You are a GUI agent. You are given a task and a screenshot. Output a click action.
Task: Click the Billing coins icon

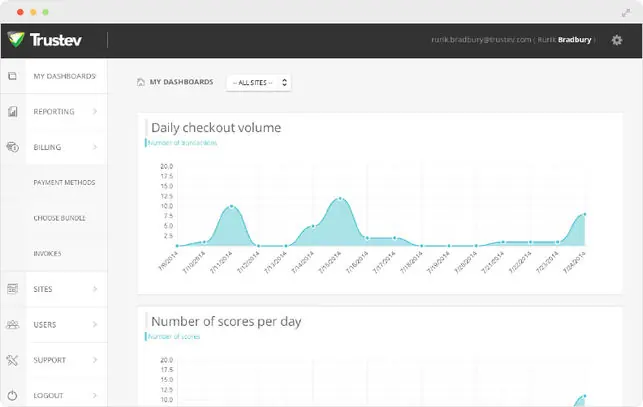13,146
